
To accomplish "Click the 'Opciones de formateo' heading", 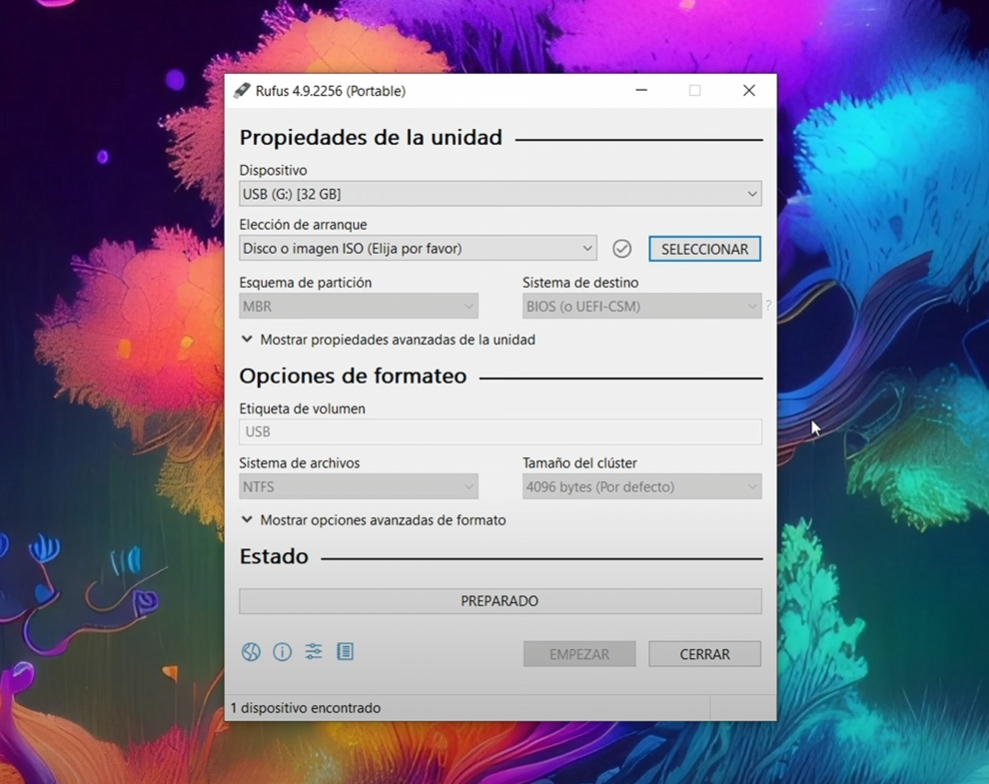I will click(353, 376).
